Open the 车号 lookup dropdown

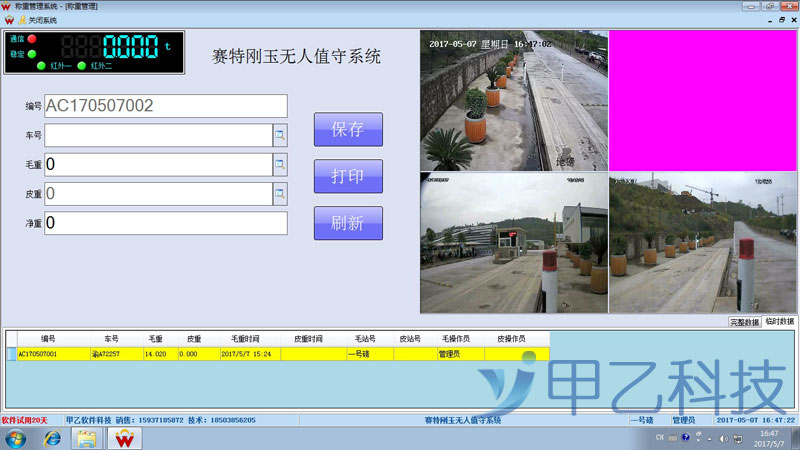click(280, 135)
